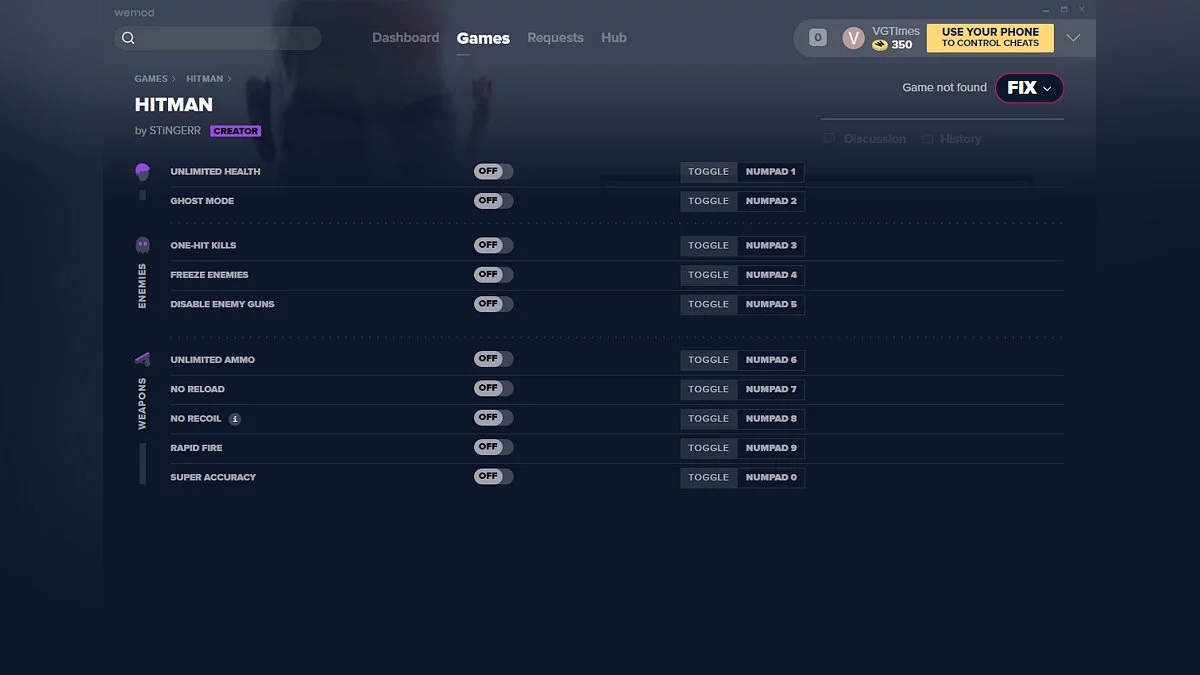
Task: Turn on Disable Enemy Guns switch
Action: [x=494, y=304]
